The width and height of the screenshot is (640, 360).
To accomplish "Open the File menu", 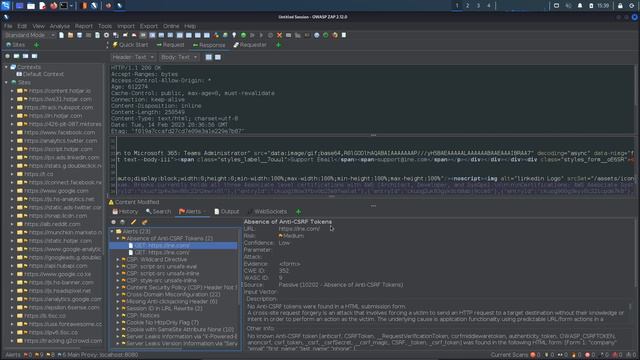I will pos(8,26).
